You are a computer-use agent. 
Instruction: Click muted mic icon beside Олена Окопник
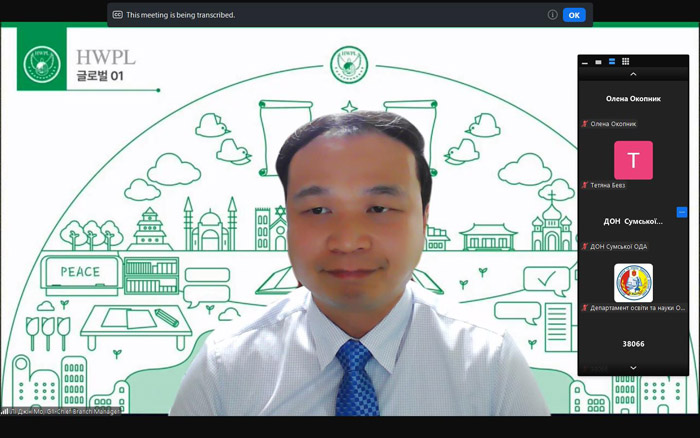(x=585, y=124)
